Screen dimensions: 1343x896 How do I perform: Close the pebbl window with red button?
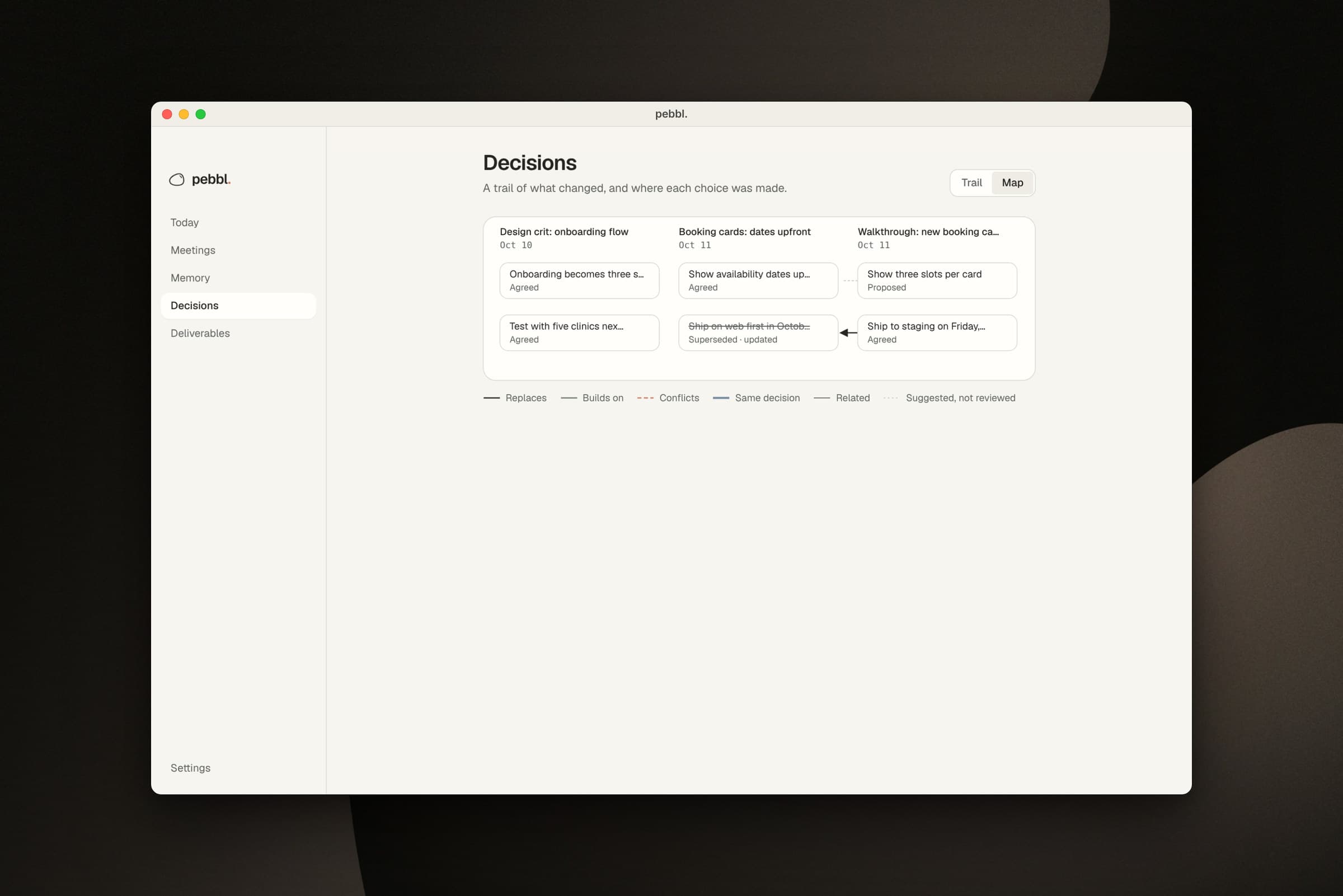[167, 114]
